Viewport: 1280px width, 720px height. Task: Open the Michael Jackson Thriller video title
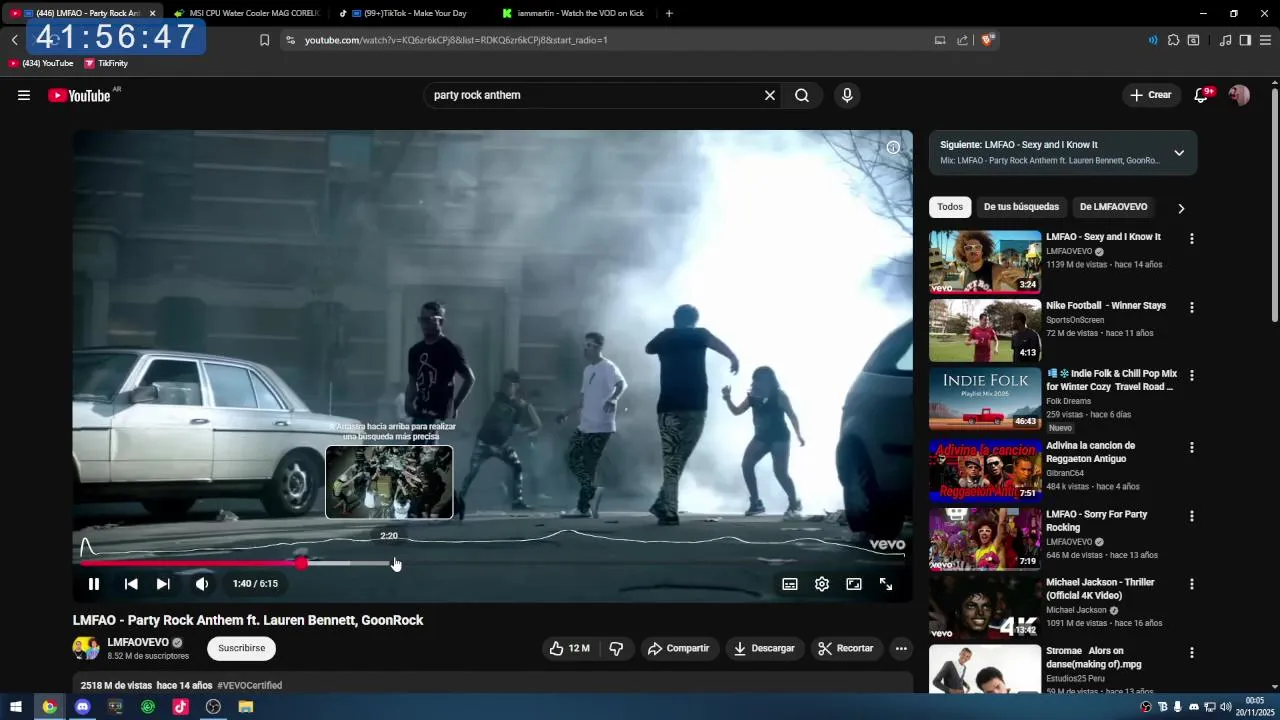coord(1100,589)
